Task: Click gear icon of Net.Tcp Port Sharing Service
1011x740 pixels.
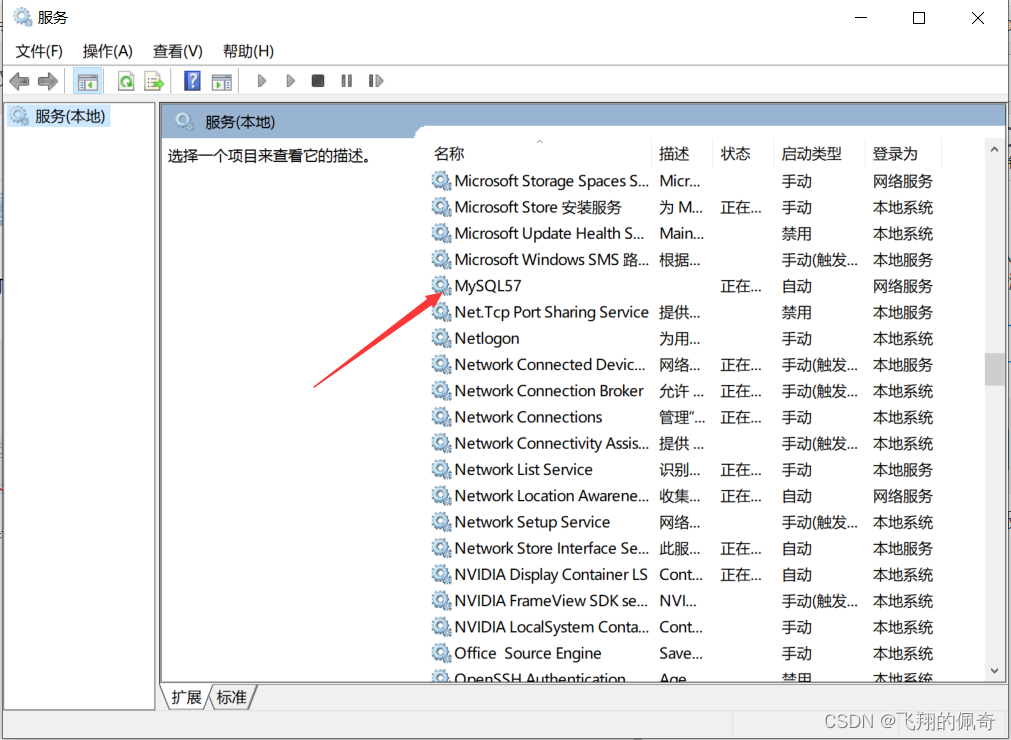Action: point(441,312)
